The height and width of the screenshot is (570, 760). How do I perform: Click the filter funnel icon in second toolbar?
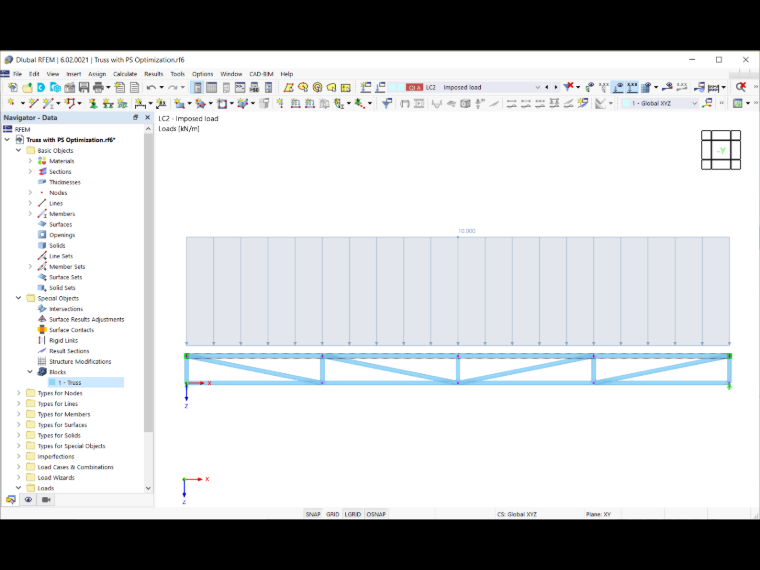point(387,103)
